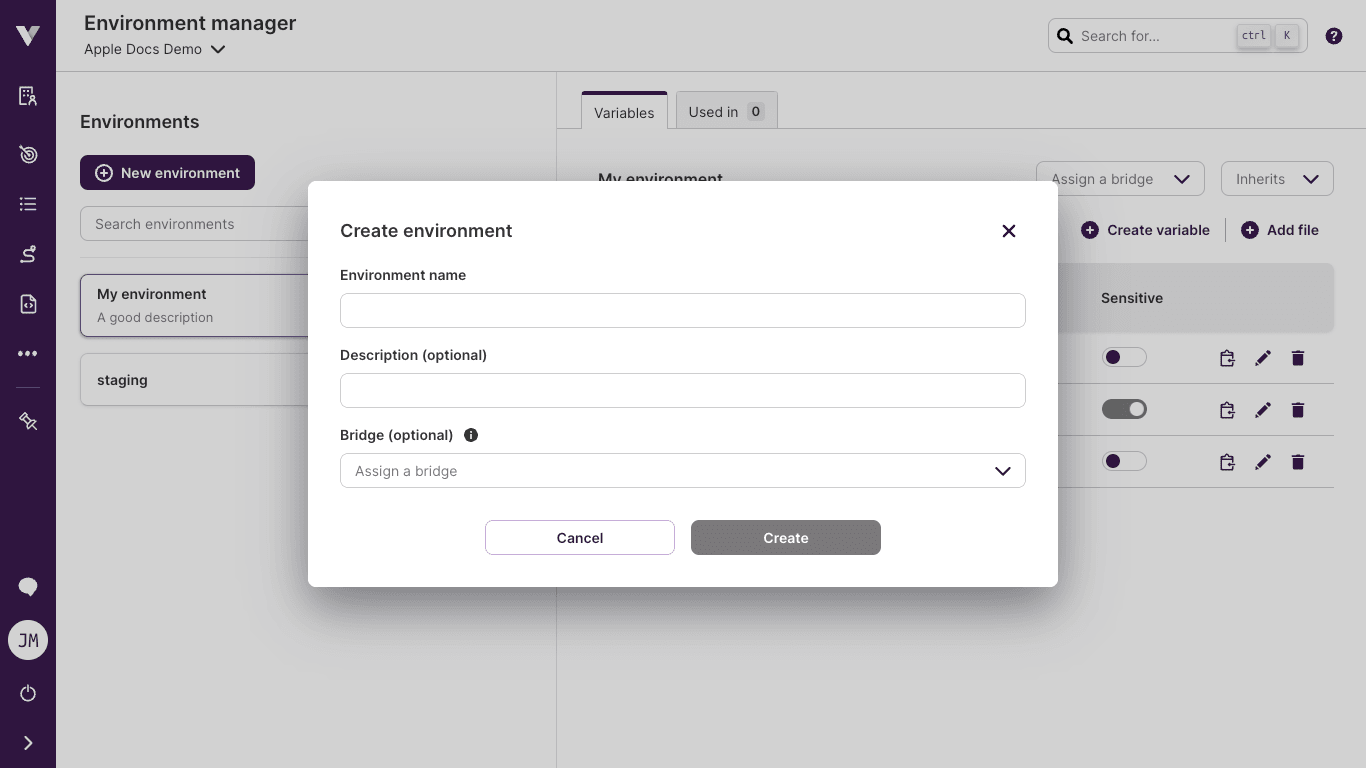
Task: Close the Create environment dialog
Action: [x=1008, y=231]
